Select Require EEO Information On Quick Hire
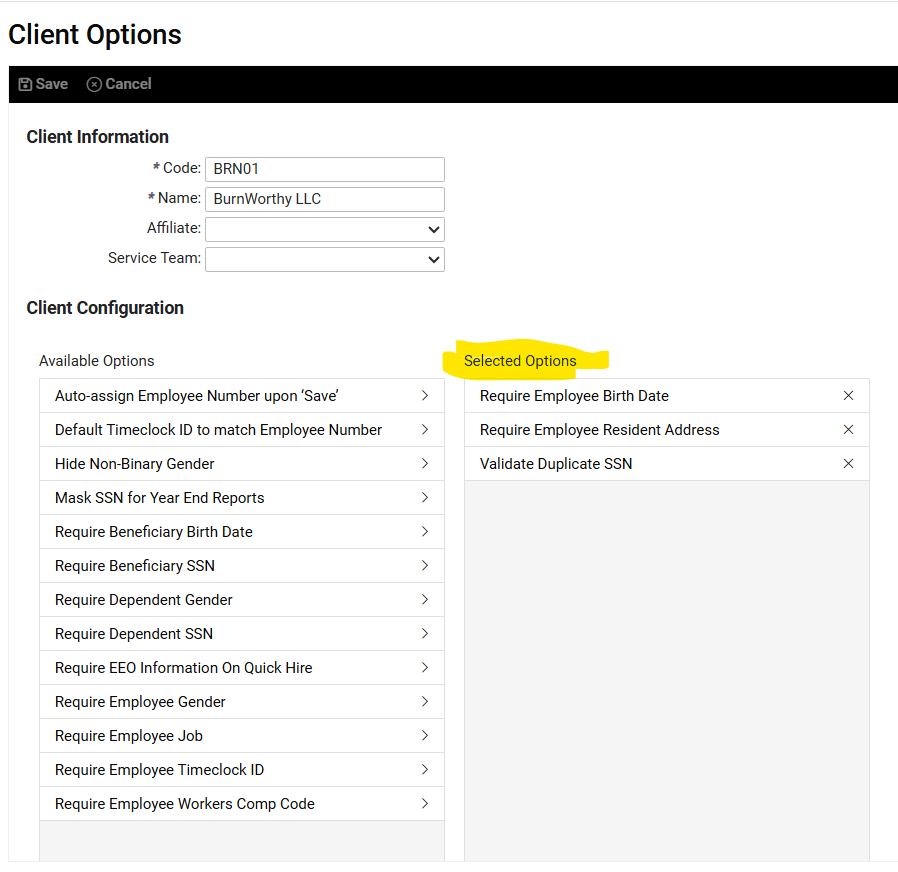 pyautogui.click(x=184, y=668)
